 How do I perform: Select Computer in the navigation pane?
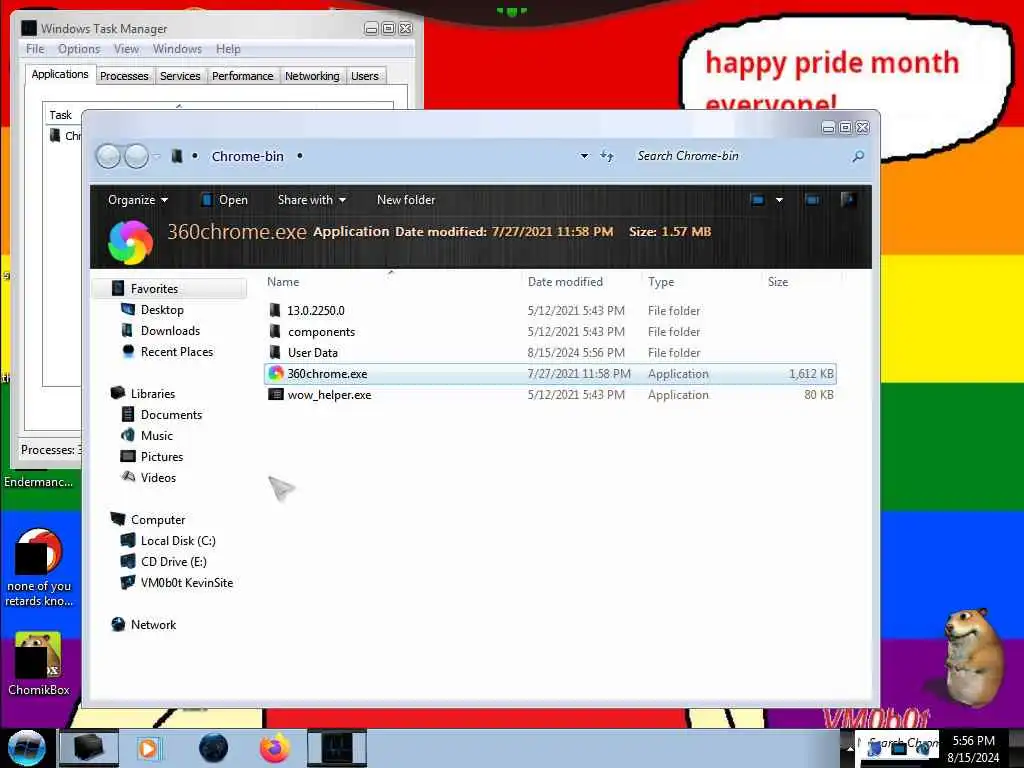coord(158,520)
